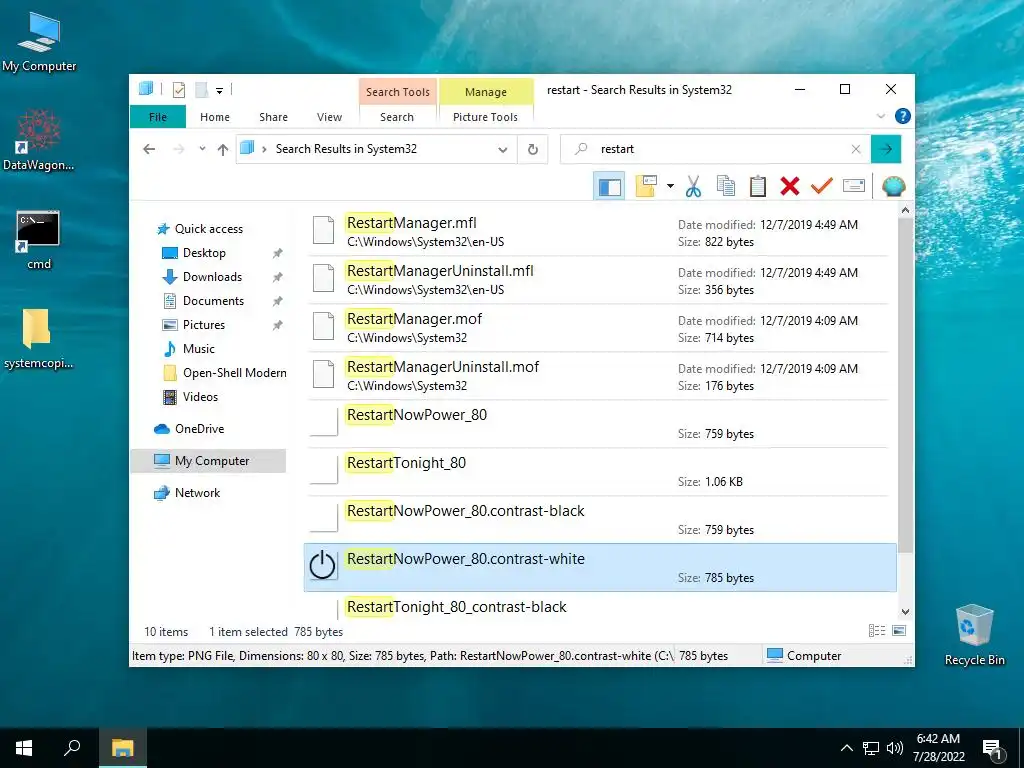The height and width of the screenshot is (768, 1024).
Task: Click the Cut scissors icon
Action: [x=694, y=187]
